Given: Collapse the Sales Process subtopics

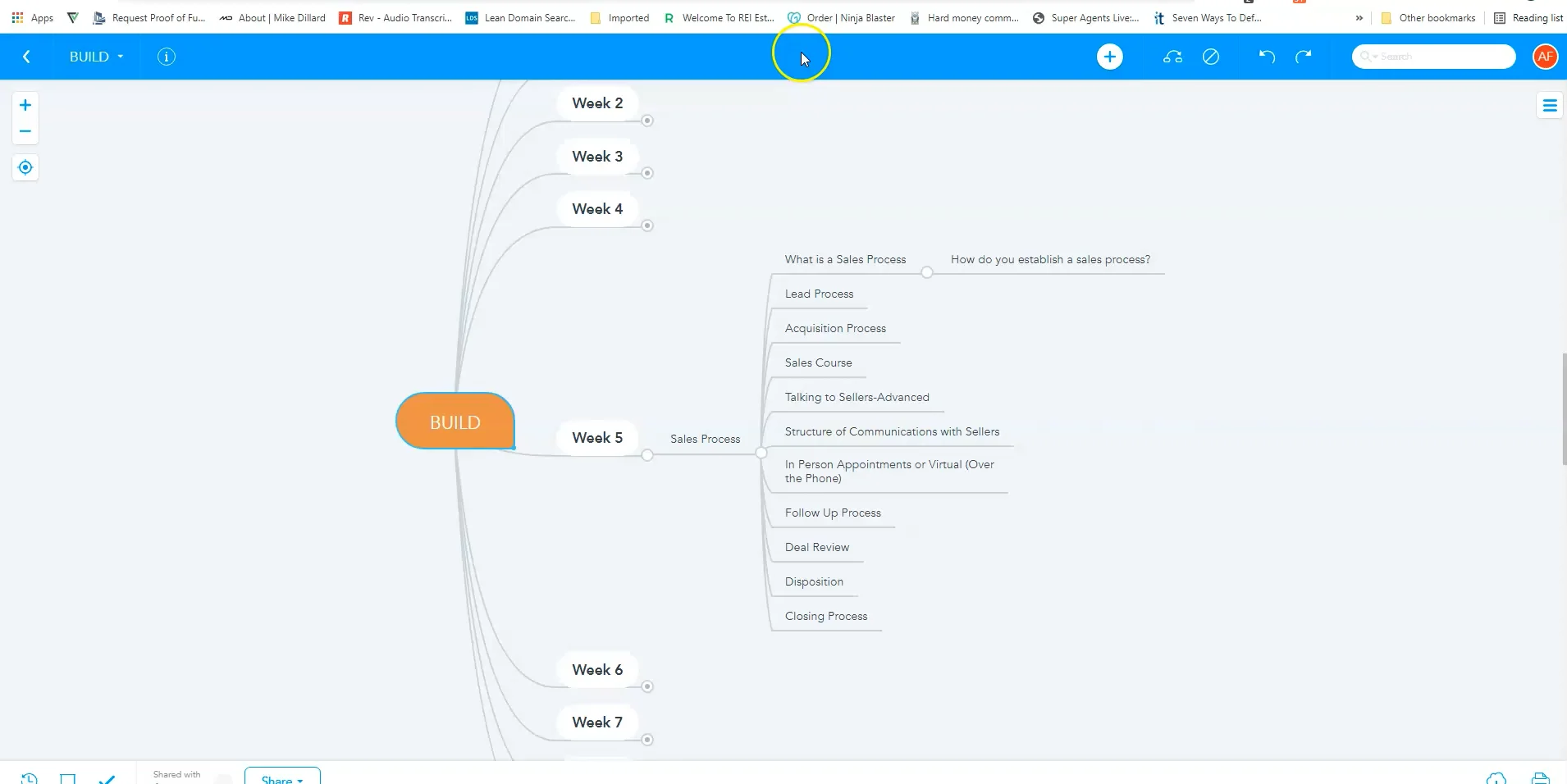Looking at the screenshot, I should point(761,453).
